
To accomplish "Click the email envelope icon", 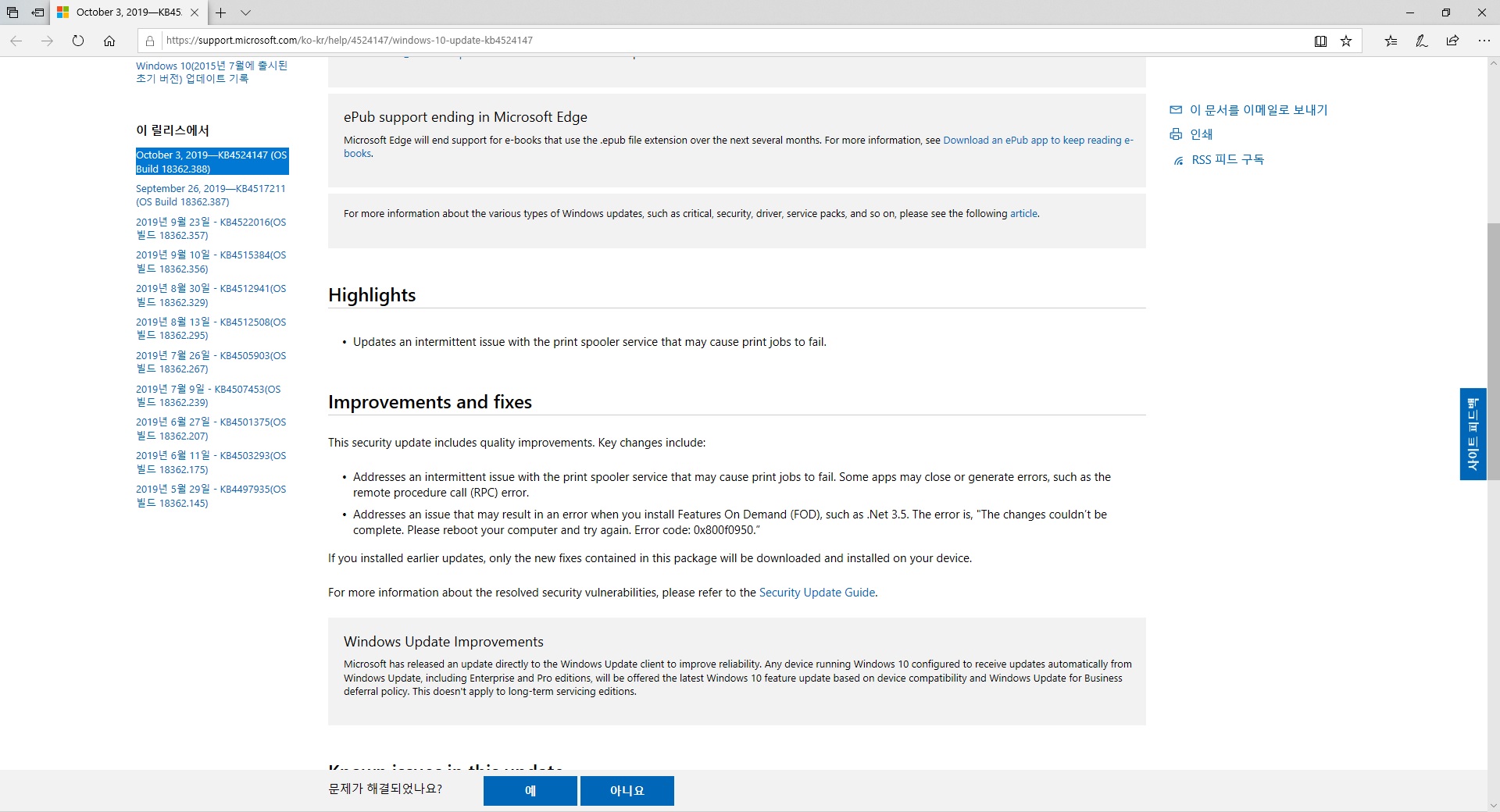I will coord(1176,110).
